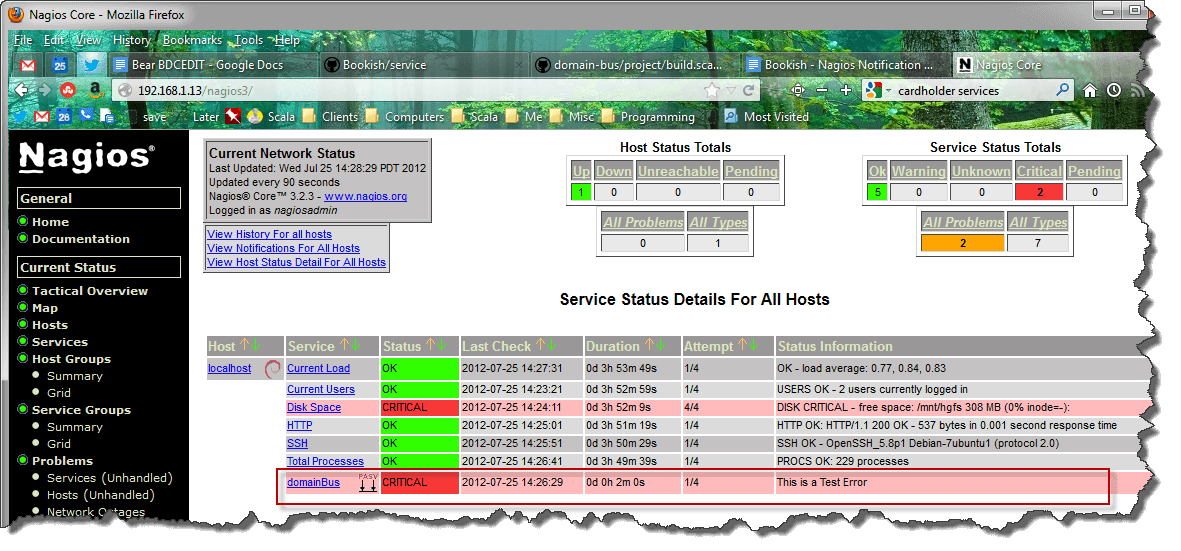Click the Critical service totals header
This screenshot has height=551, width=1181.
point(1039,171)
